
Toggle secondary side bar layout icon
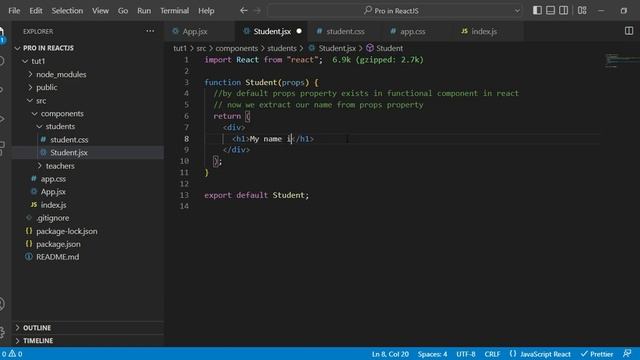[x=563, y=11]
